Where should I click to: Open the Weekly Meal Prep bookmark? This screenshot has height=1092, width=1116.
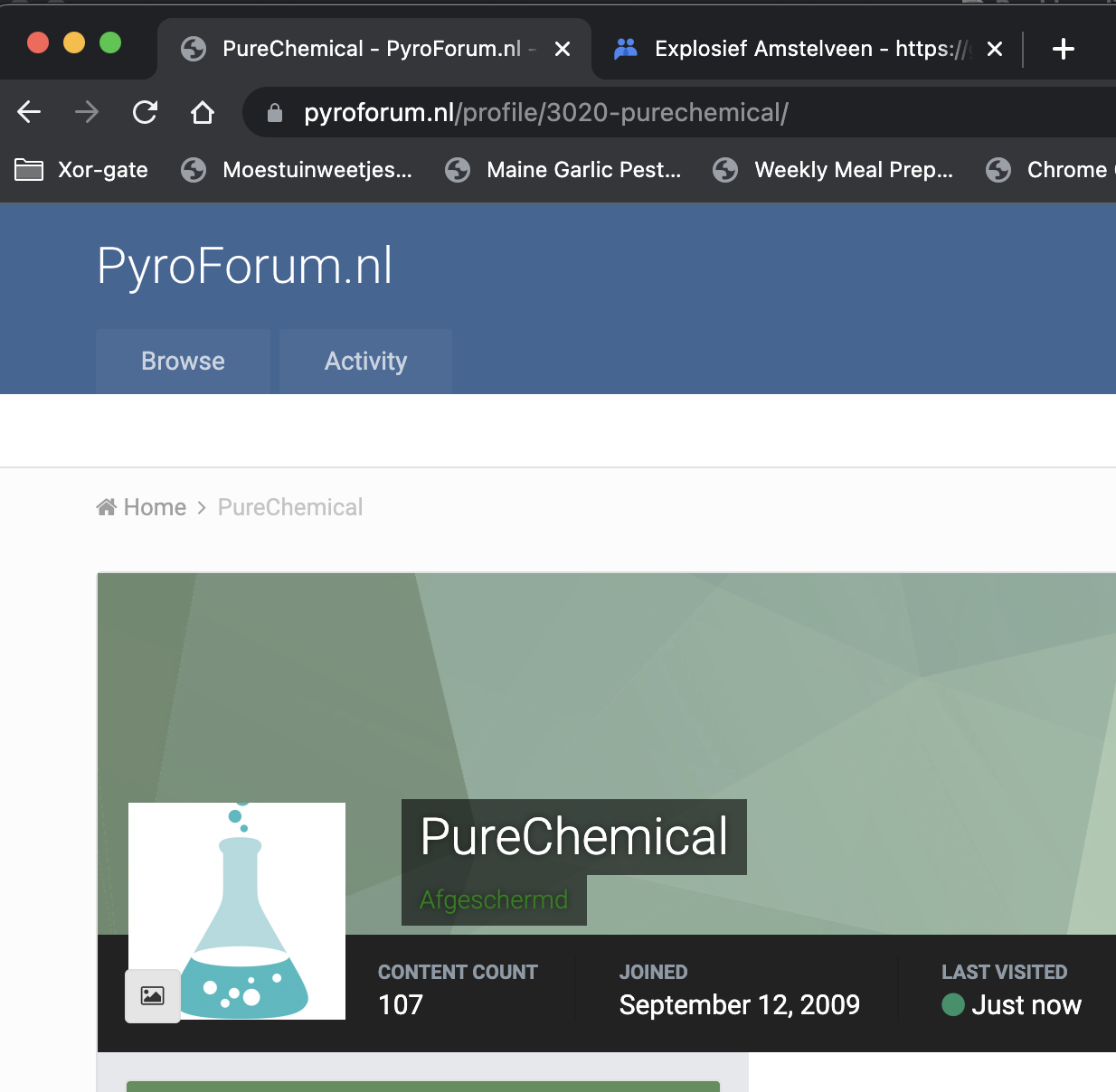(x=834, y=170)
